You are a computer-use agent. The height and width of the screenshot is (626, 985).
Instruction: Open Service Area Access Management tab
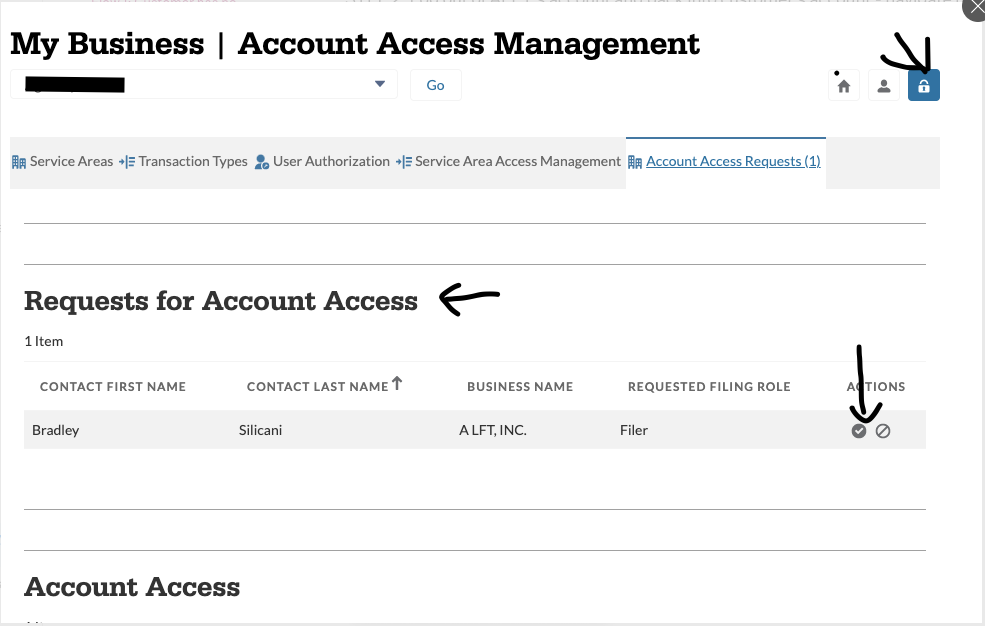(508, 162)
